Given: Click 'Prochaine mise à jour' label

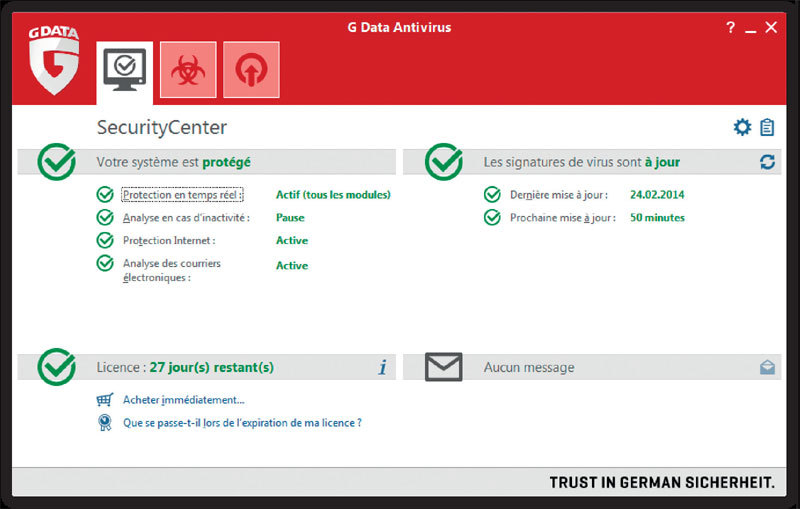Looking at the screenshot, I should coord(563,218).
